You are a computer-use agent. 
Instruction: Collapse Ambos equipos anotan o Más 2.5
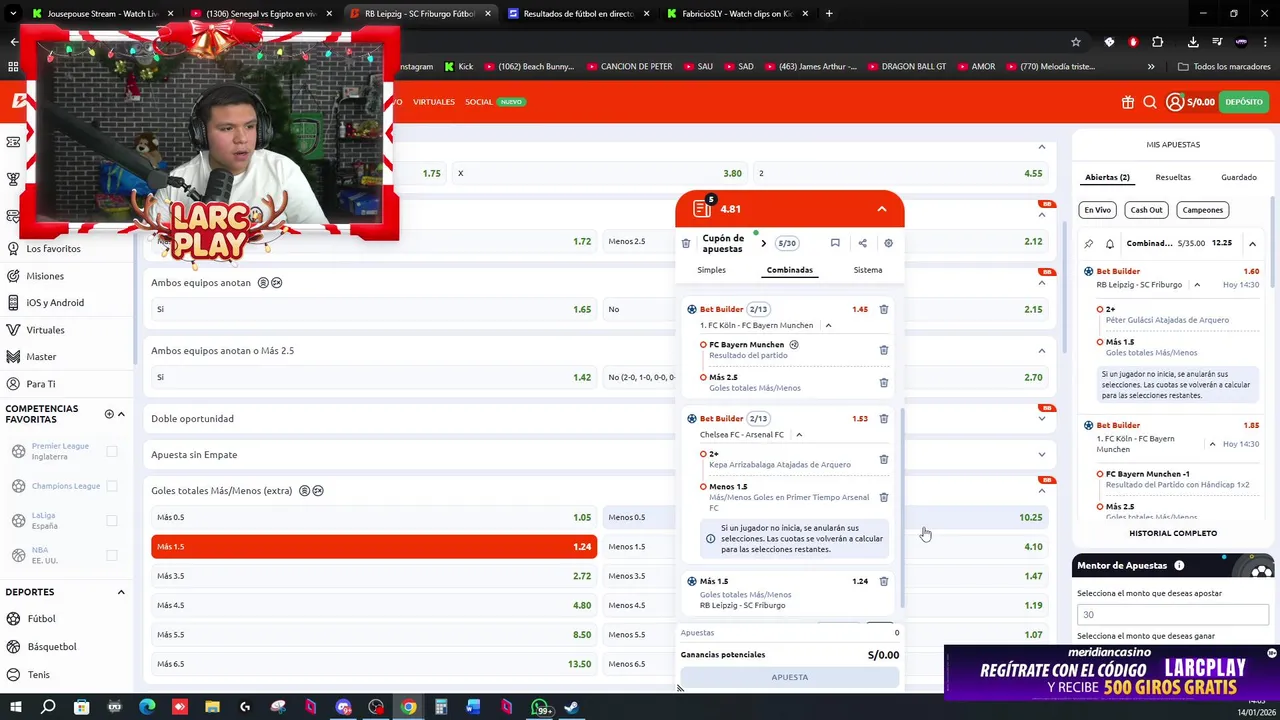1042,351
